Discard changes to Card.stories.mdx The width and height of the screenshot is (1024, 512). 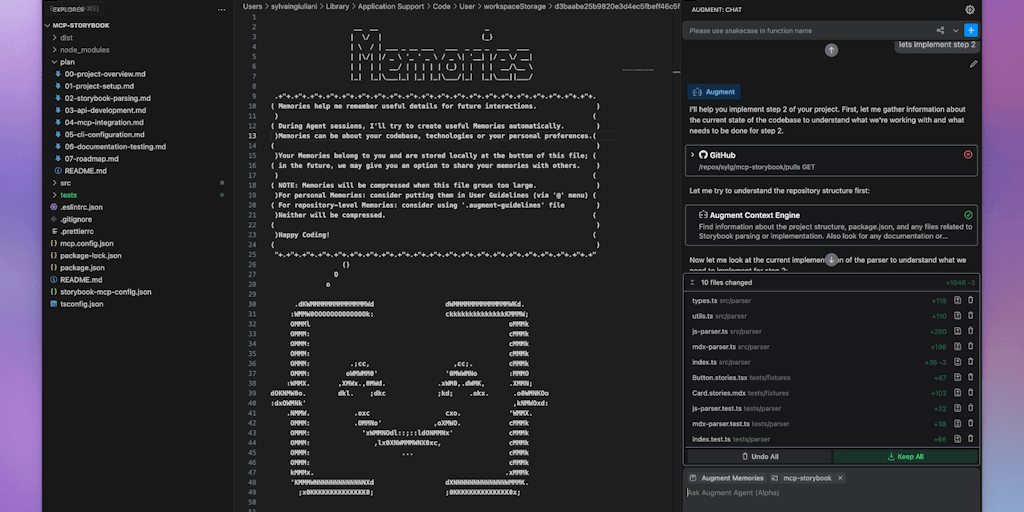point(970,393)
